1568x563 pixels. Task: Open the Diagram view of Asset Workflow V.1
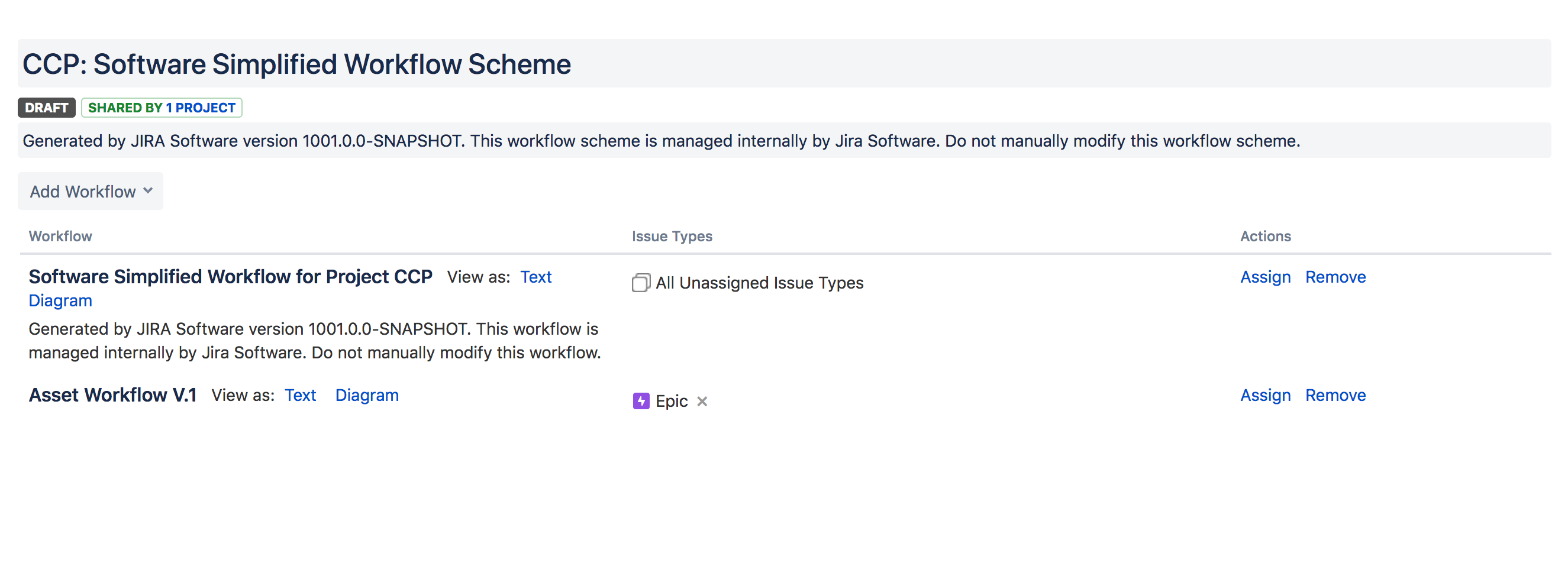click(x=366, y=395)
